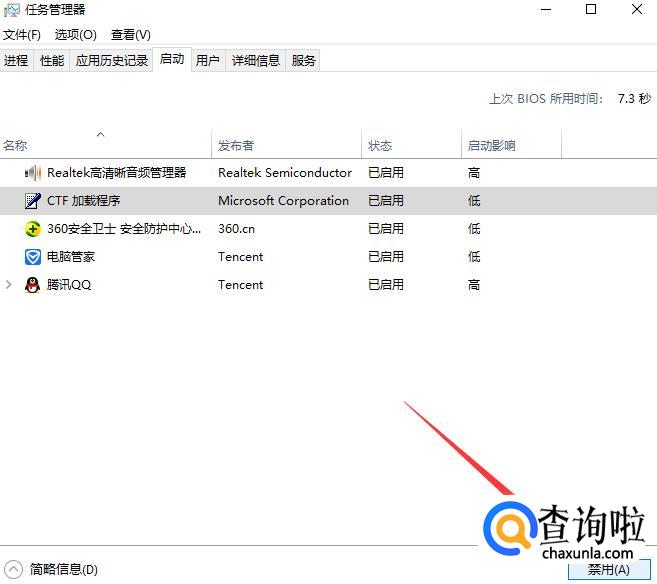657x584 pixels.
Task: Open the 查看(V) menu
Action: [x=131, y=34]
